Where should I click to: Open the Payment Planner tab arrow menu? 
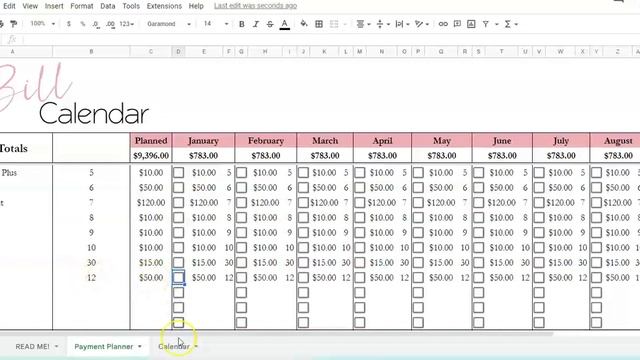[140, 347]
